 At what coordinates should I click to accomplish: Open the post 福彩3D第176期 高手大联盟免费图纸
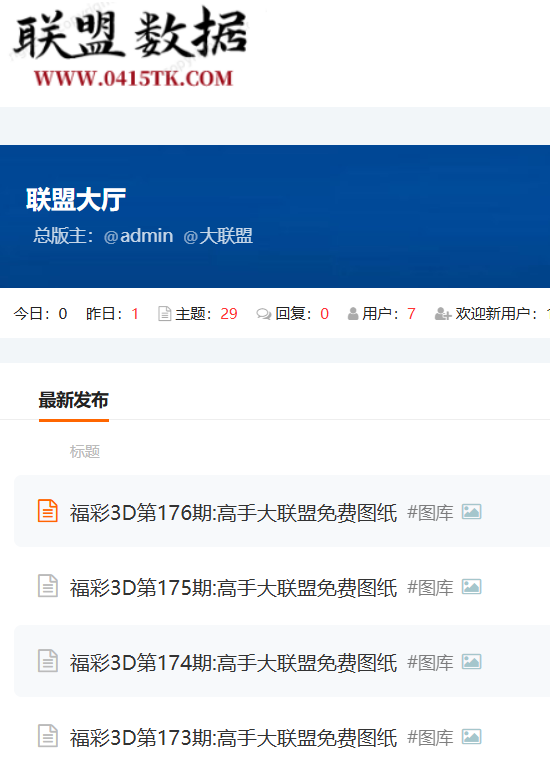point(233,513)
